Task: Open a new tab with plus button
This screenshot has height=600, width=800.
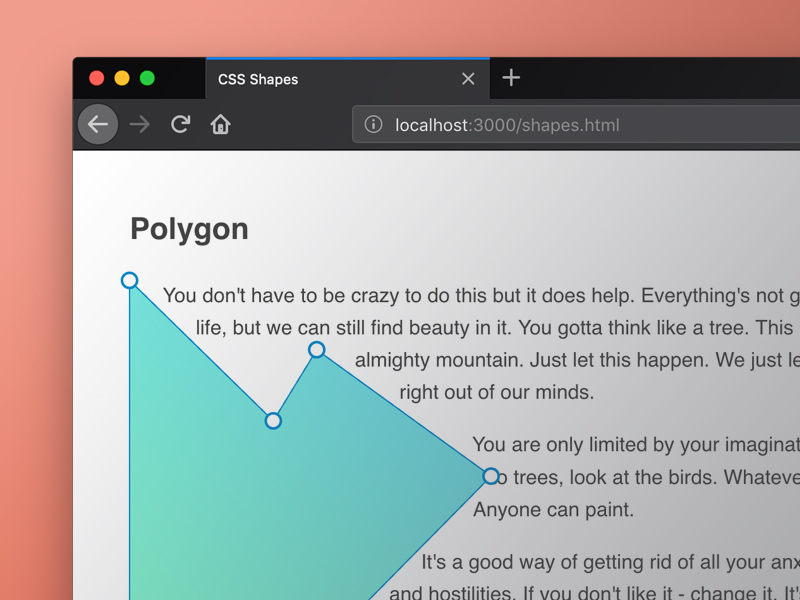Action: coord(511,78)
